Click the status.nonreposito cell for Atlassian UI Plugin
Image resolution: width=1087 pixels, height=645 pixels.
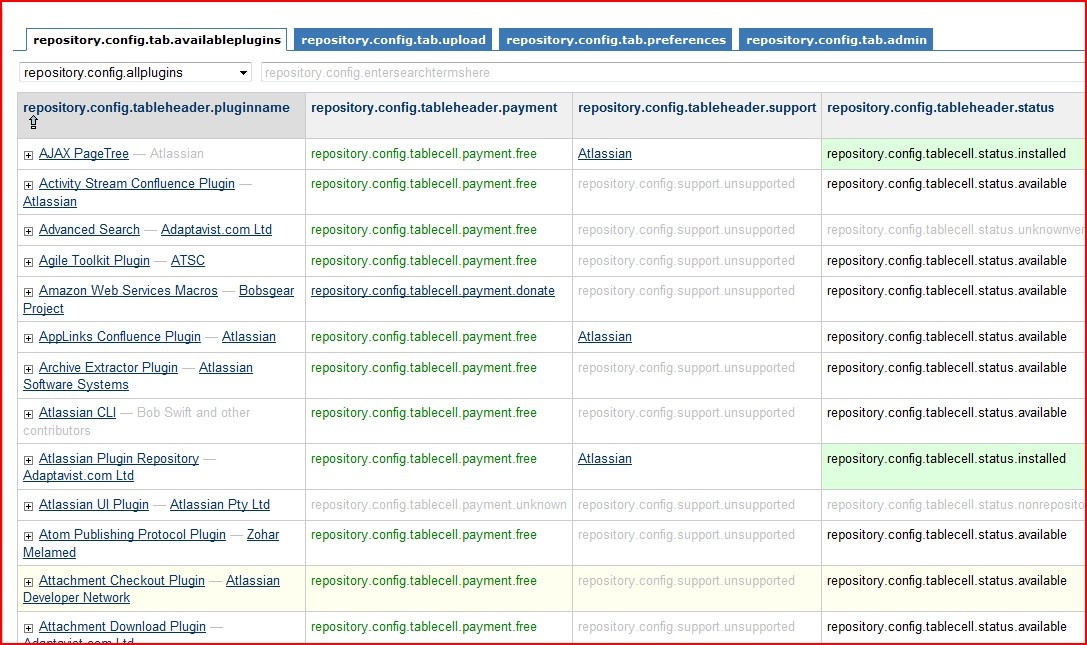point(955,504)
